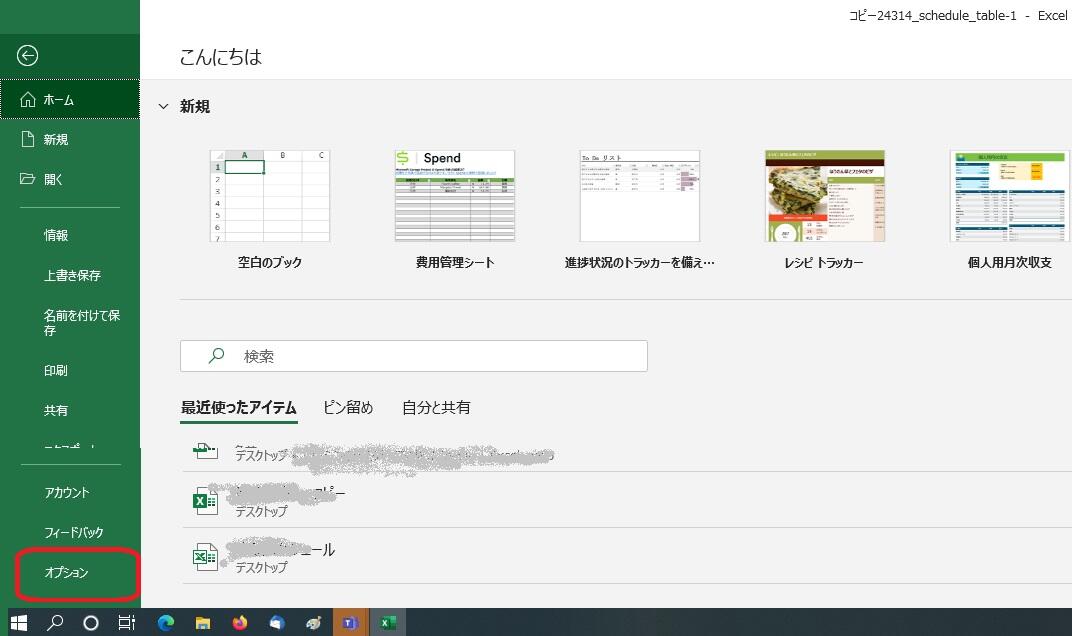Screen dimensions: 1072x636
Task: Open the 開く (Open) page
Action: (53, 179)
